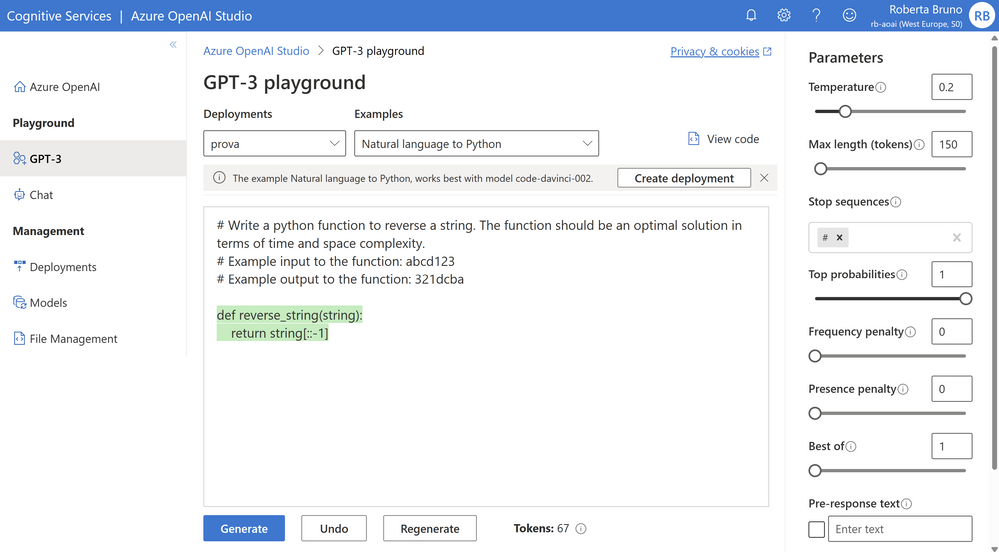
Task: Click the Frequency penalty value field
Action: (x=952, y=331)
